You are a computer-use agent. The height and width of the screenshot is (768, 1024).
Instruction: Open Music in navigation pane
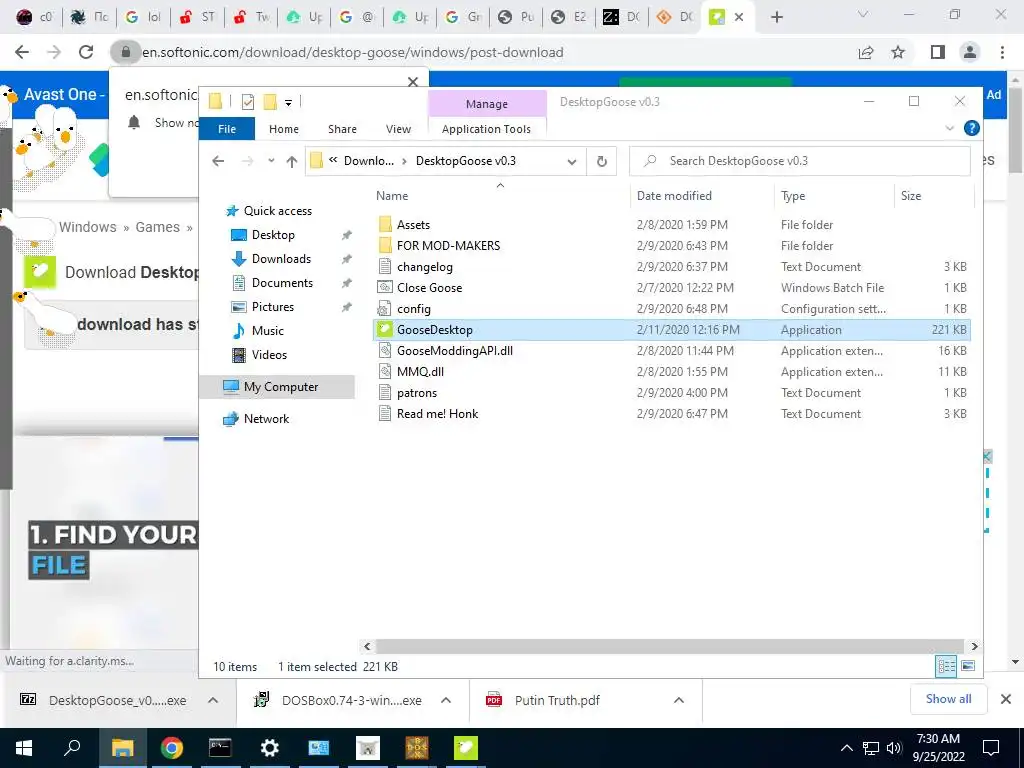click(x=267, y=330)
